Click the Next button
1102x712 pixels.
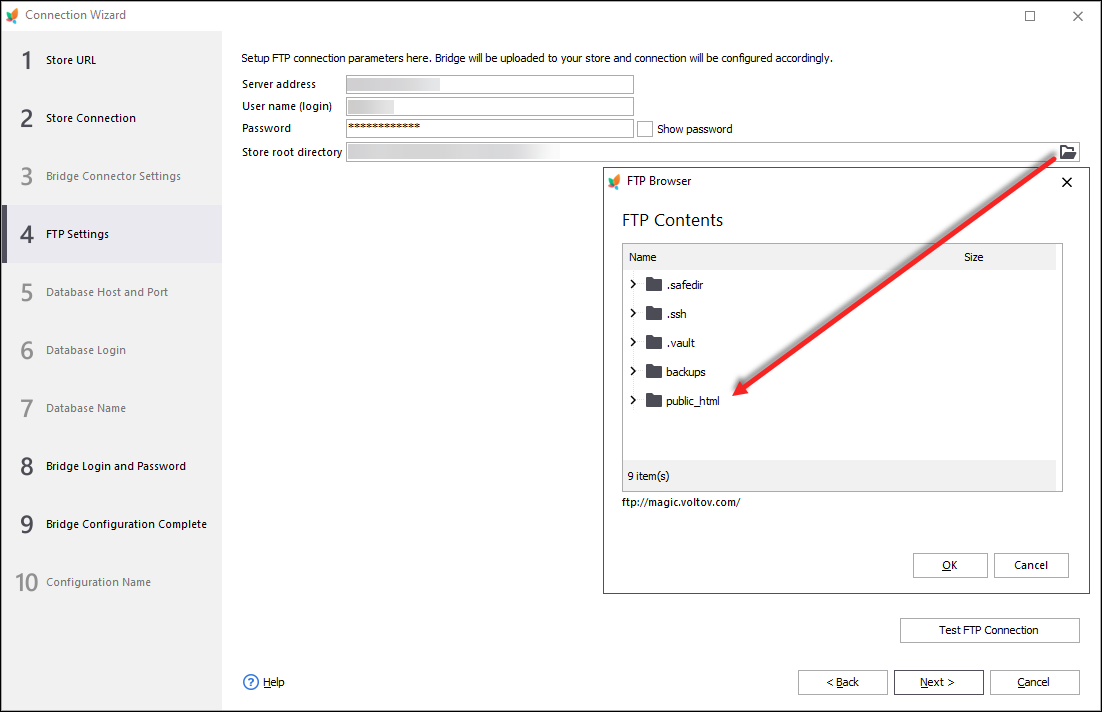pos(938,682)
